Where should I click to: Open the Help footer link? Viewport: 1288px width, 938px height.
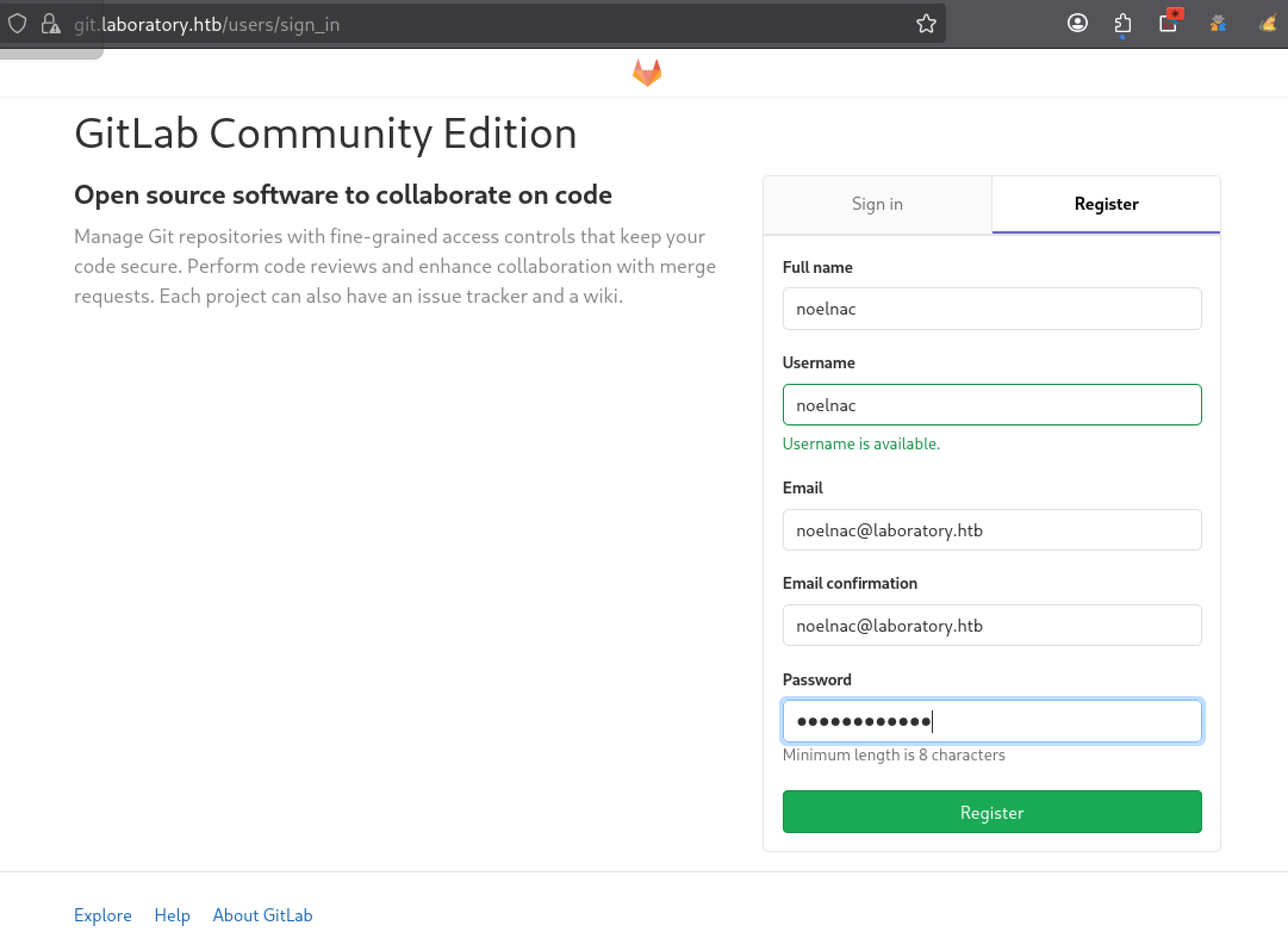coord(172,915)
